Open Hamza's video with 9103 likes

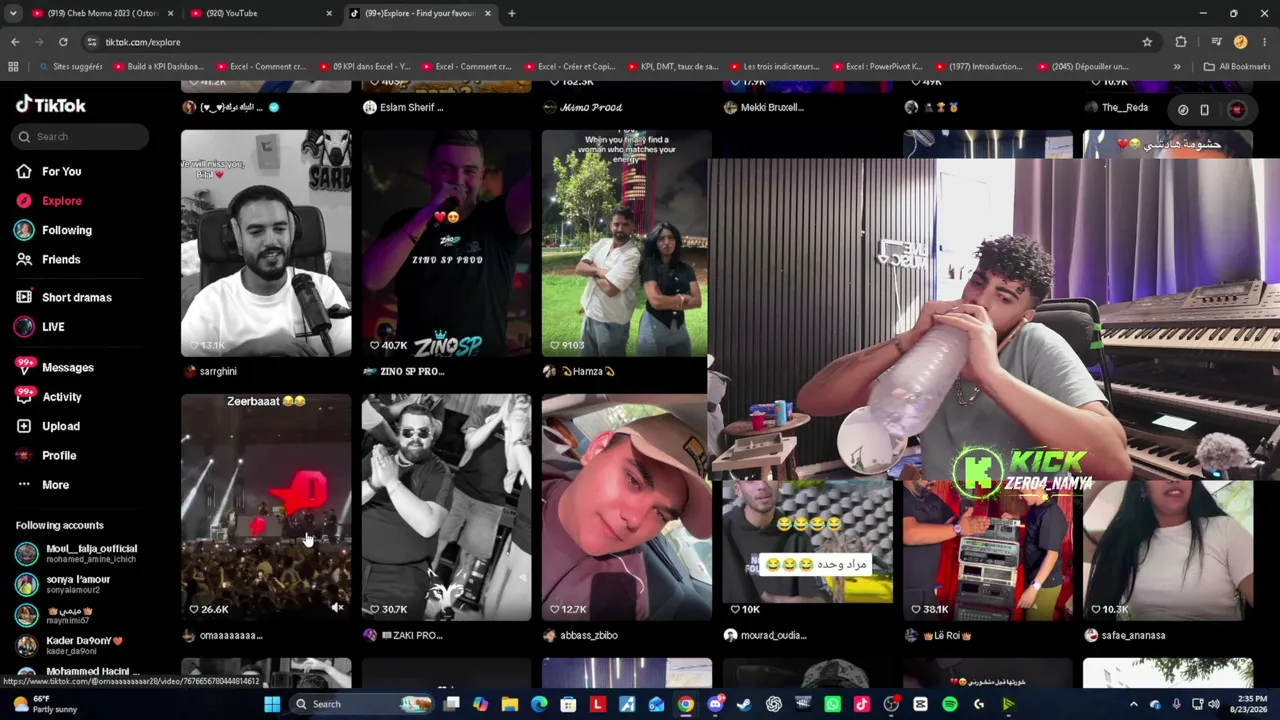point(626,243)
